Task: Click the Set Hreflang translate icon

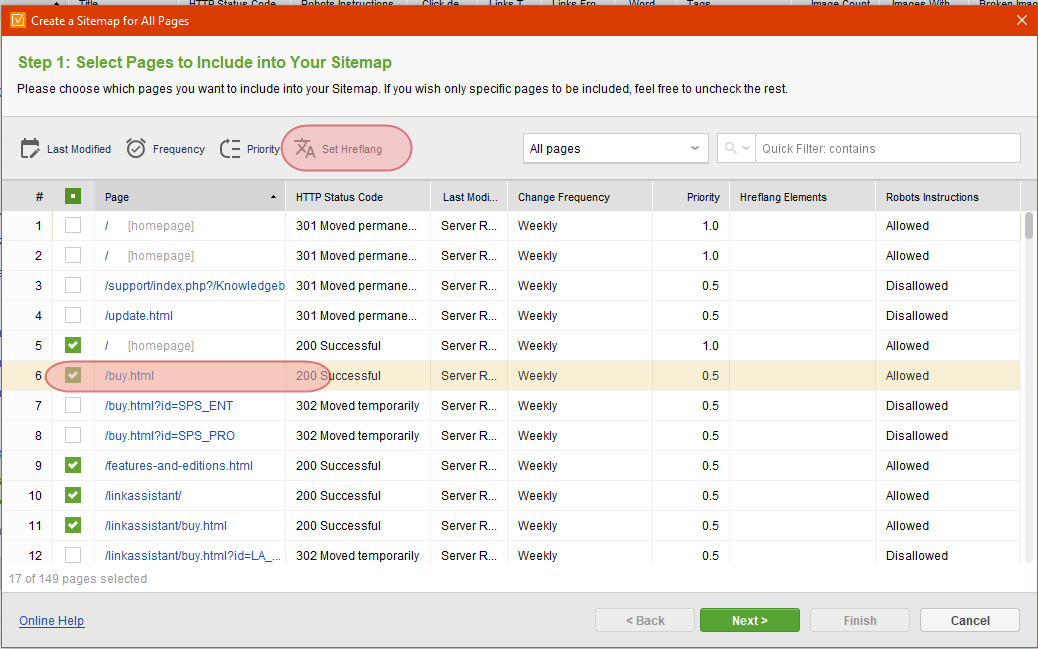Action: tap(305, 148)
